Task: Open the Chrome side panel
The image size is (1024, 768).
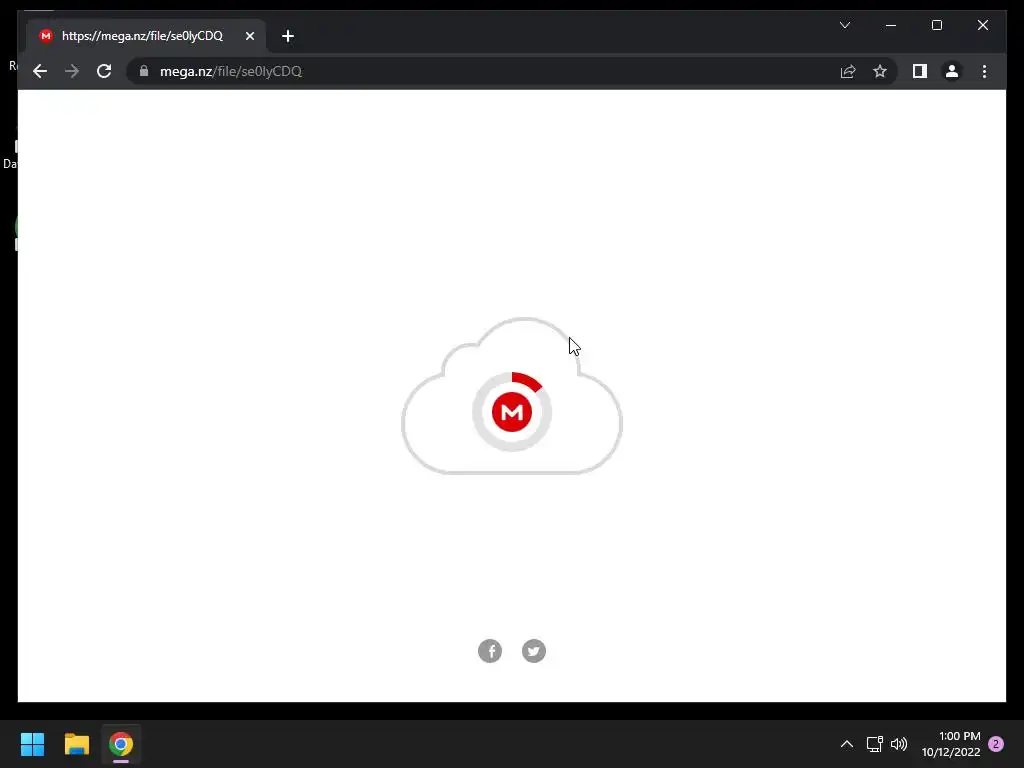Action: pos(920,71)
